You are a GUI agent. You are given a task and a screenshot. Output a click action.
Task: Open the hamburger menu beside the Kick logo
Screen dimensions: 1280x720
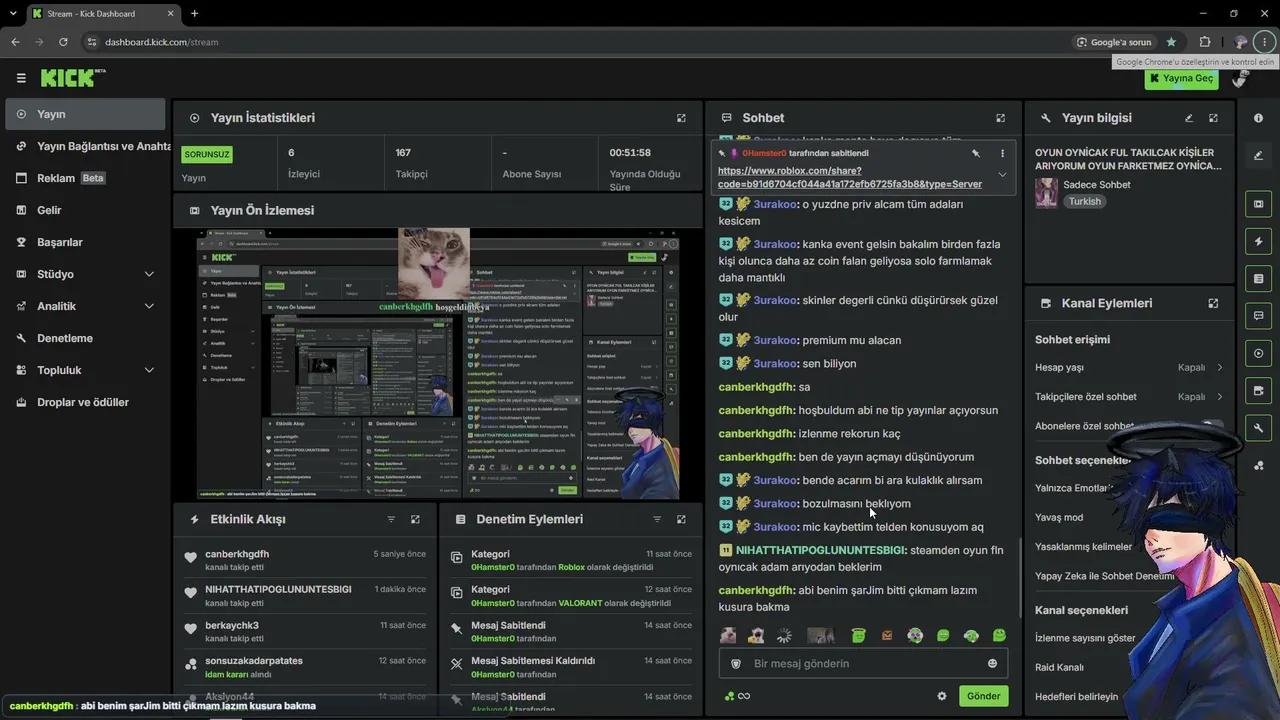tap(21, 78)
